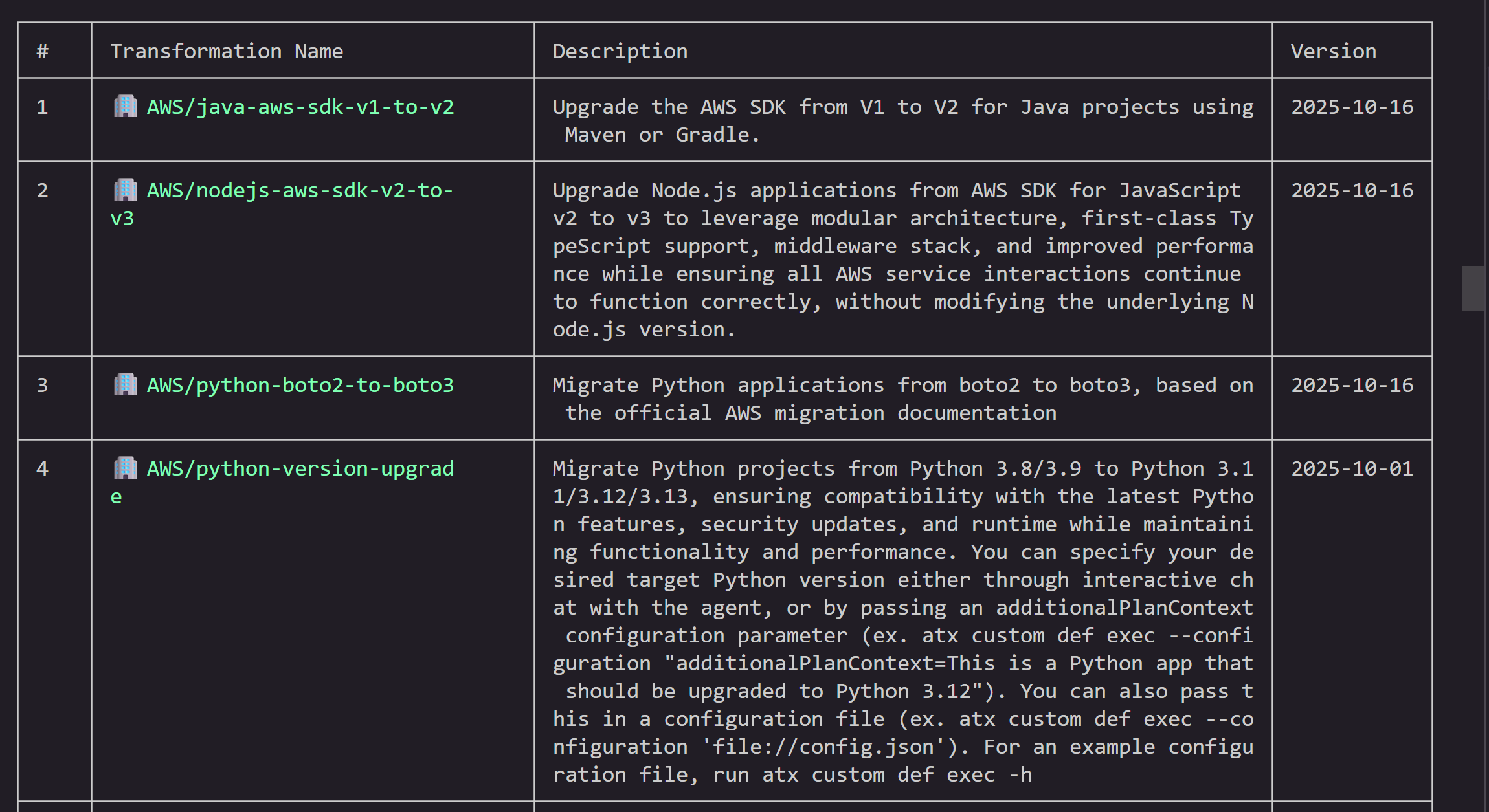Open the AWS/python-version-upgrade transformation
This screenshot has width=1489, height=812.
301,467
